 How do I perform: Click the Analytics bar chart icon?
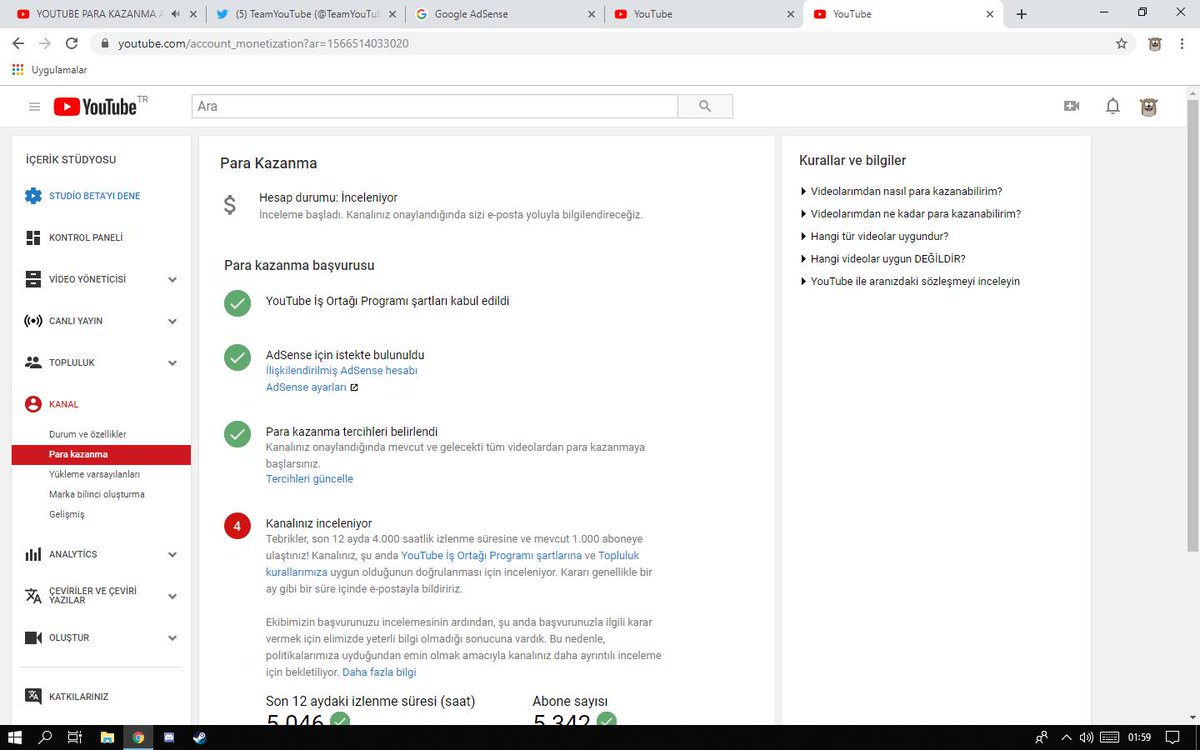[33, 554]
